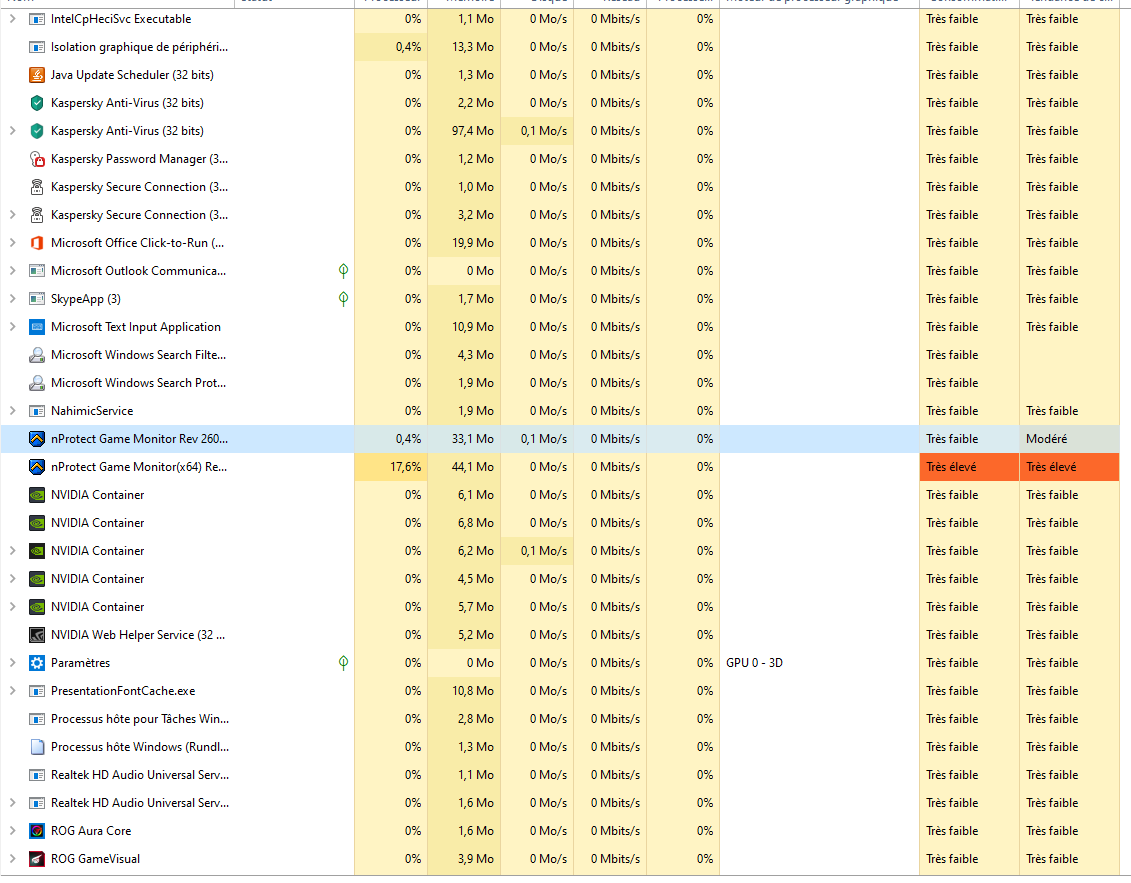Select the Isolation graphique de périphériques process

point(139,47)
